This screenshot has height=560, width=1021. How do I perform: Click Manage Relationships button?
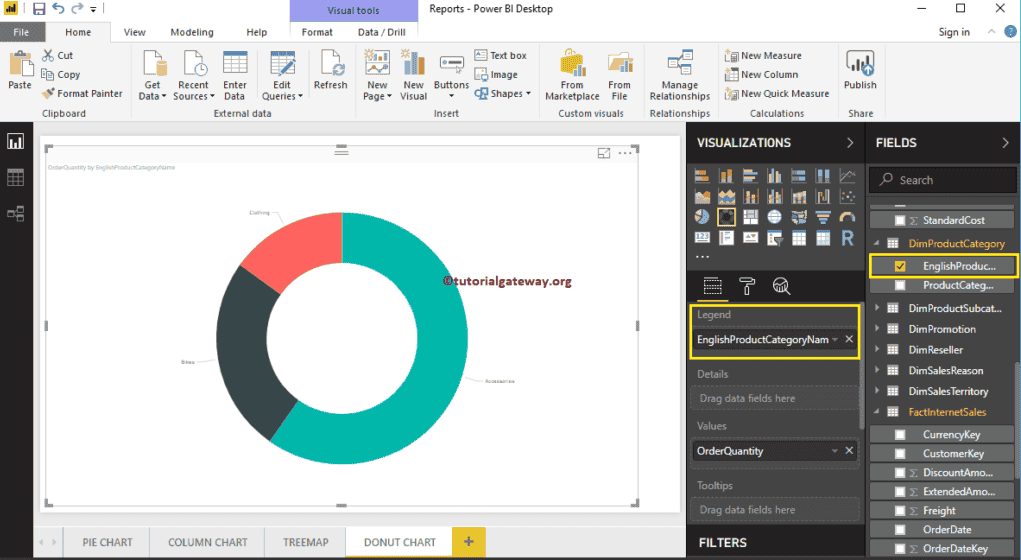point(680,75)
